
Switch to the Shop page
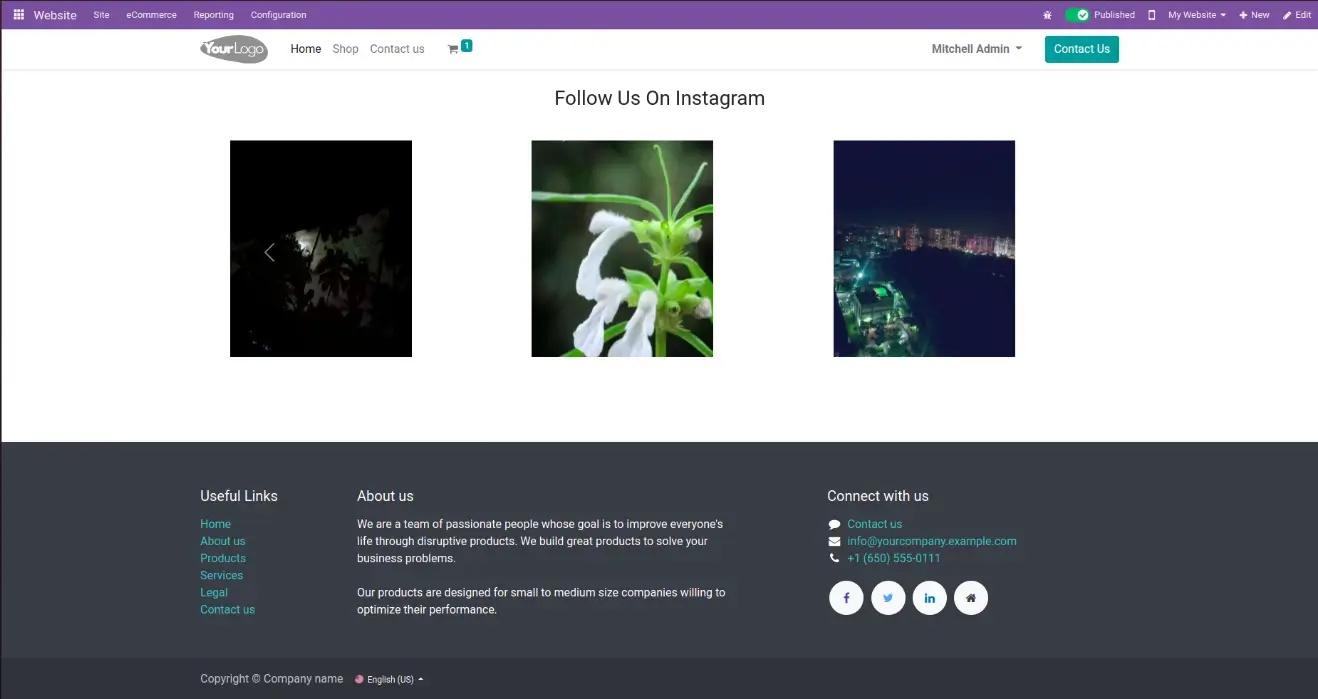[x=345, y=48]
